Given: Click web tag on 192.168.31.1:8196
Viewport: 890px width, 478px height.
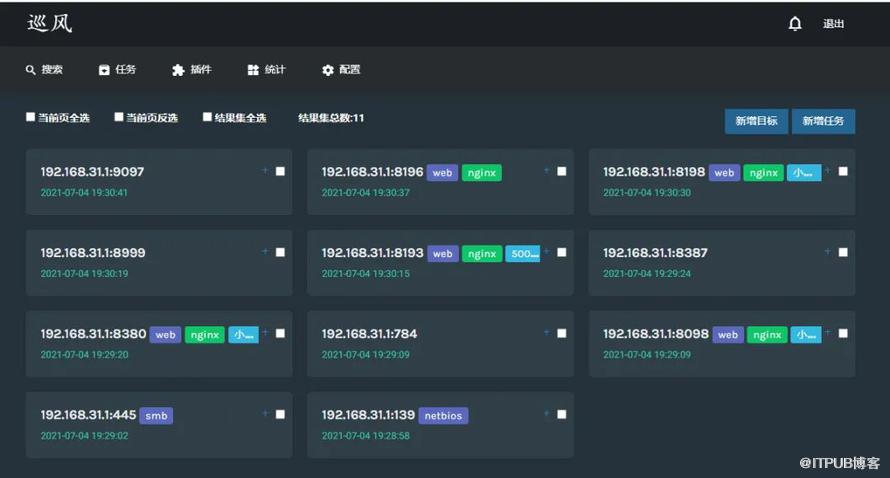Looking at the screenshot, I should point(442,173).
